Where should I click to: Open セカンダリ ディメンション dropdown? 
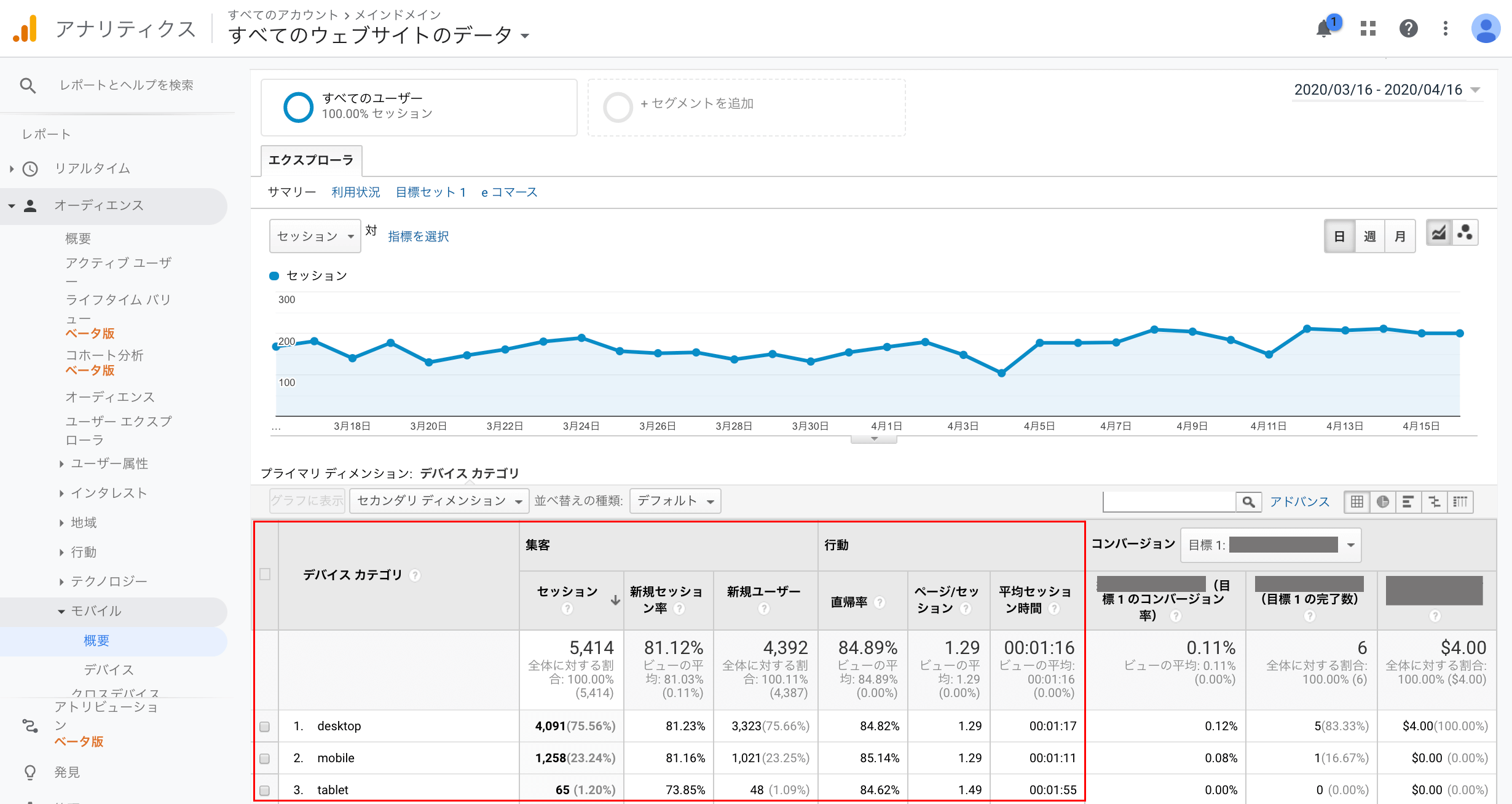(439, 501)
